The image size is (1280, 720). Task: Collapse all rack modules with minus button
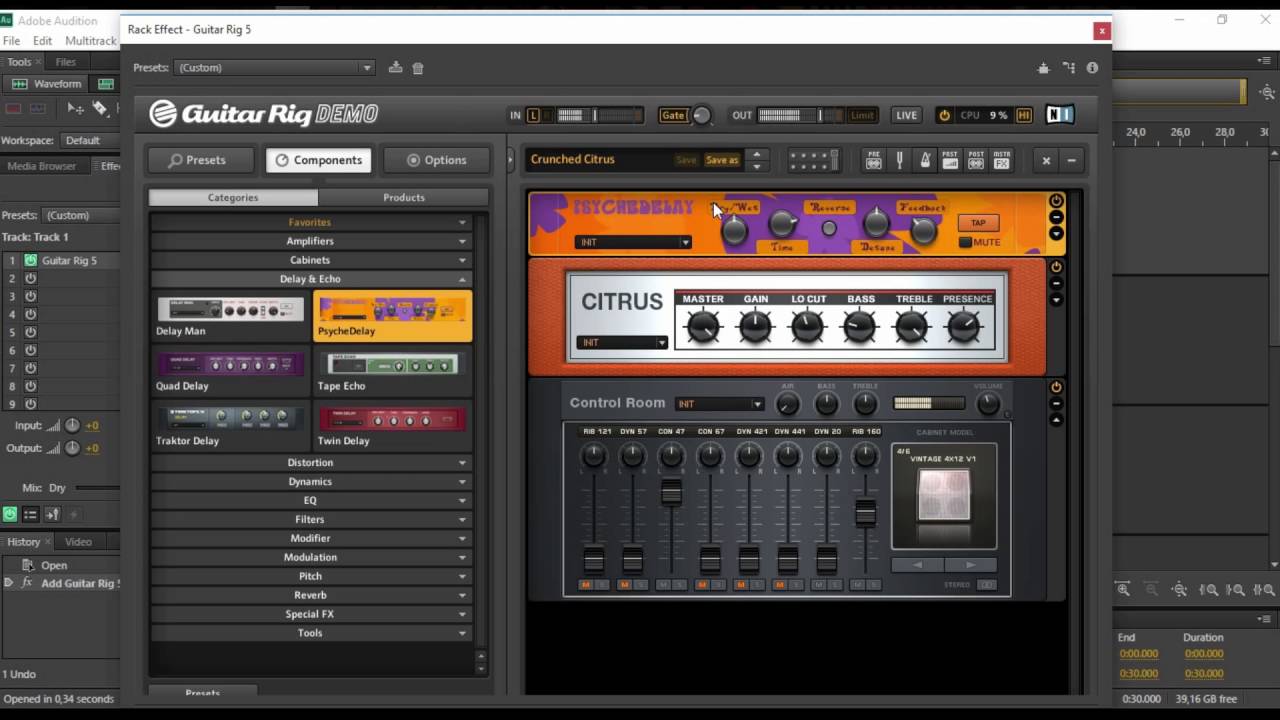point(1071,160)
